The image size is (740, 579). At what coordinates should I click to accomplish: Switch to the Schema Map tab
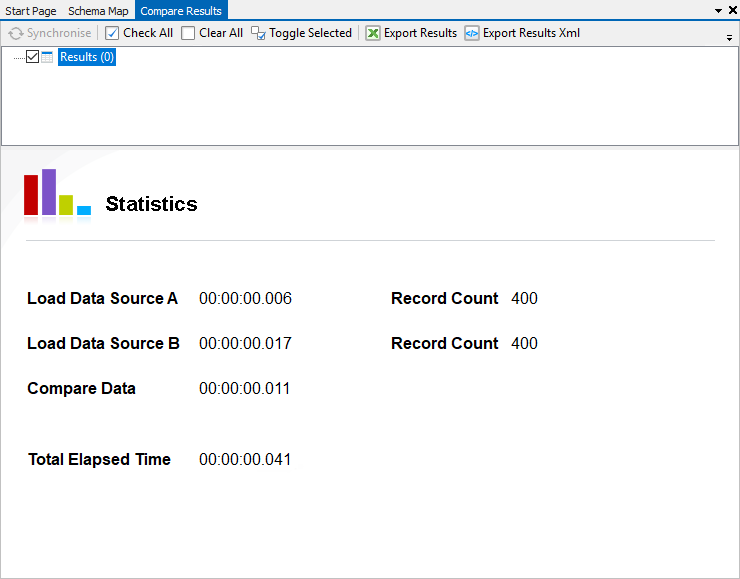[98, 10]
